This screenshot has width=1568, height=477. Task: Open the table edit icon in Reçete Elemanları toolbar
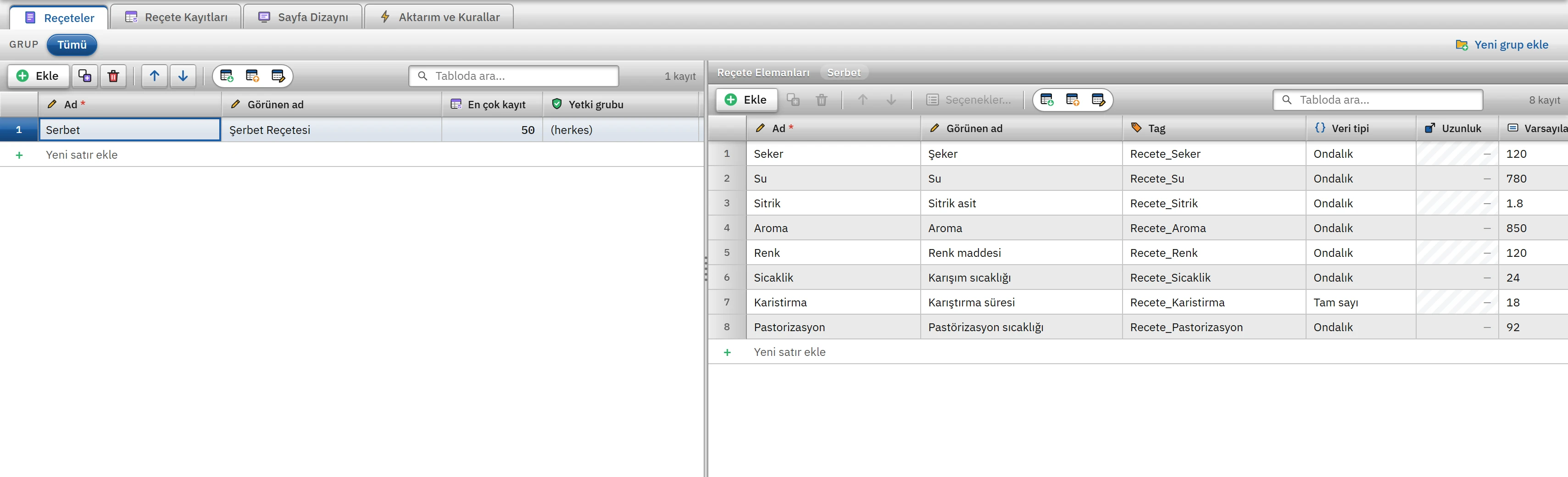(x=1098, y=100)
